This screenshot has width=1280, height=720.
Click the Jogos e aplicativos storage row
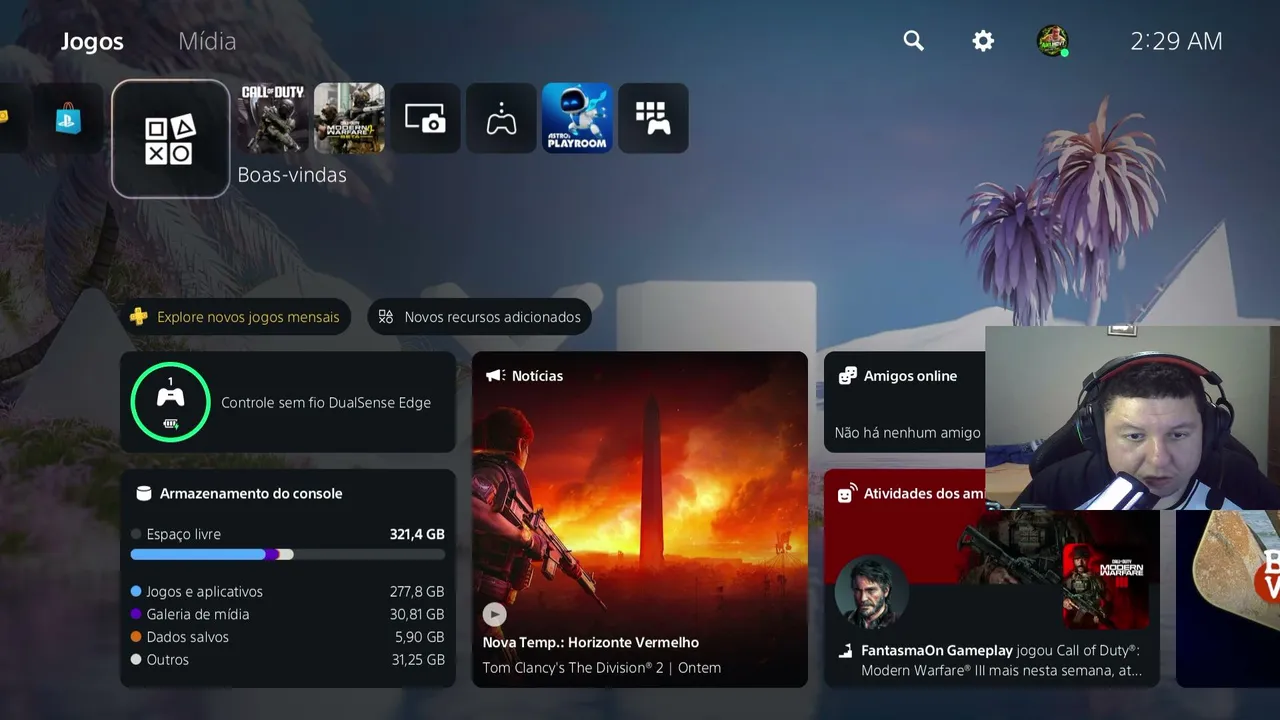(288, 592)
